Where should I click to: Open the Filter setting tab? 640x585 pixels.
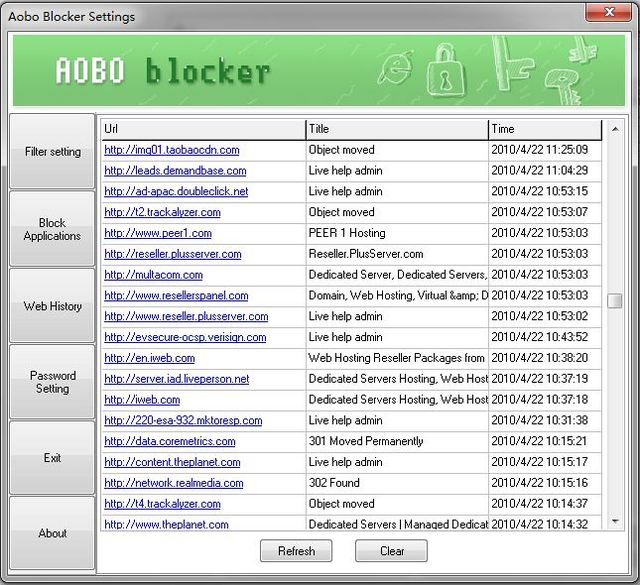pos(52,151)
